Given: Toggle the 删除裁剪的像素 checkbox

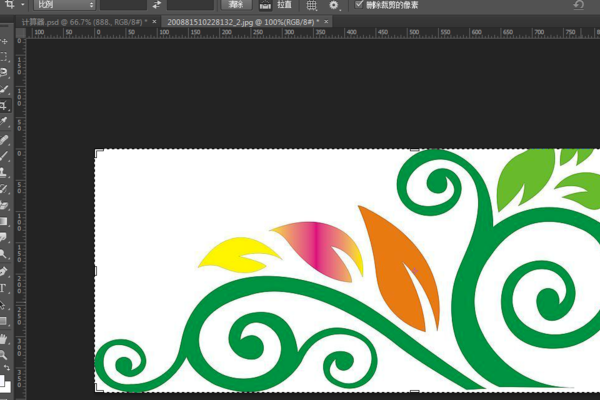Looking at the screenshot, I should [x=359, y=4].
